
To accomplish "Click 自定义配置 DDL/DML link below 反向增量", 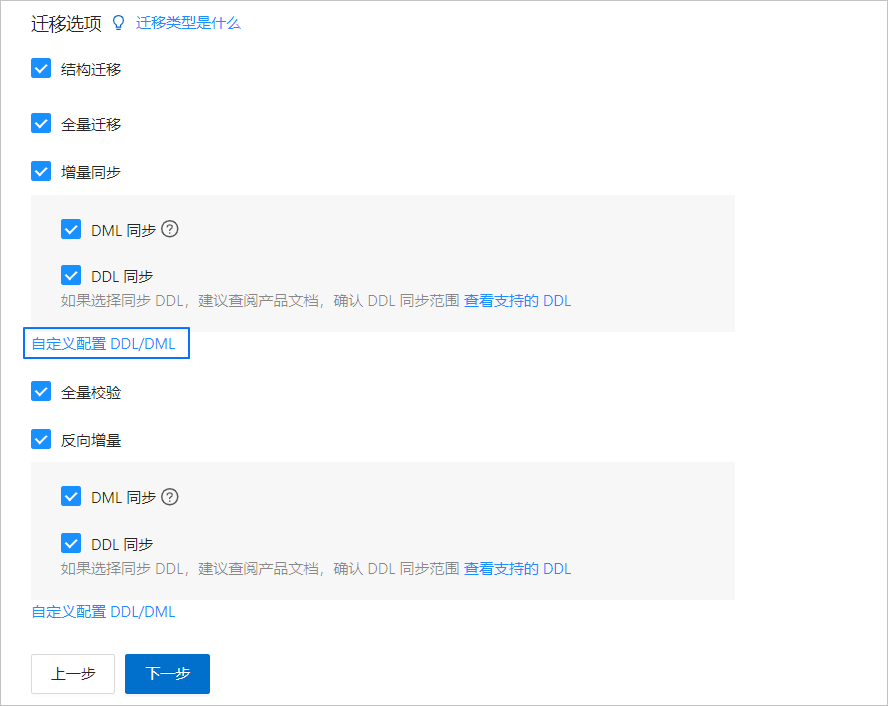I will (x=103, y=611).
